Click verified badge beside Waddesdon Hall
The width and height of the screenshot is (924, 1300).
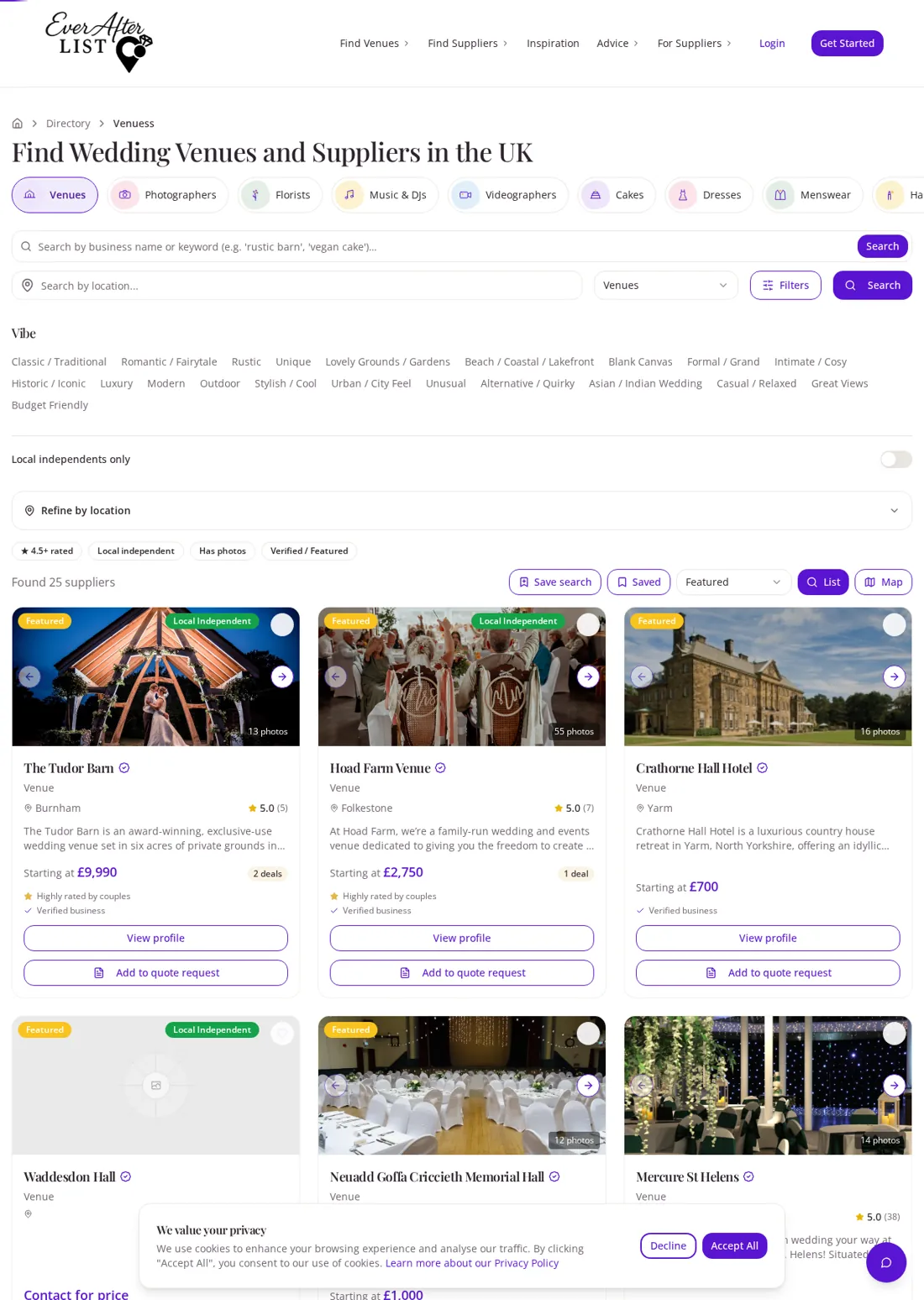126,1176
